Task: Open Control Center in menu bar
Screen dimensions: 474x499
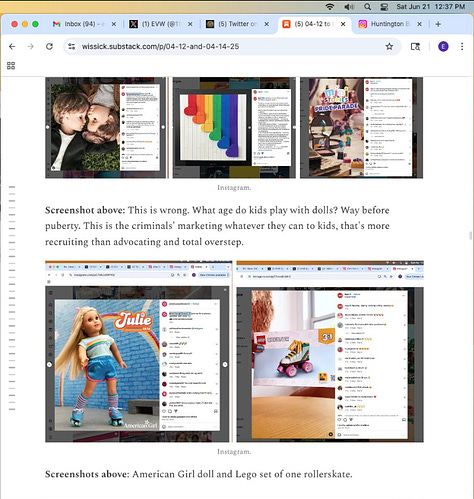Action: [x=384, y=7]
